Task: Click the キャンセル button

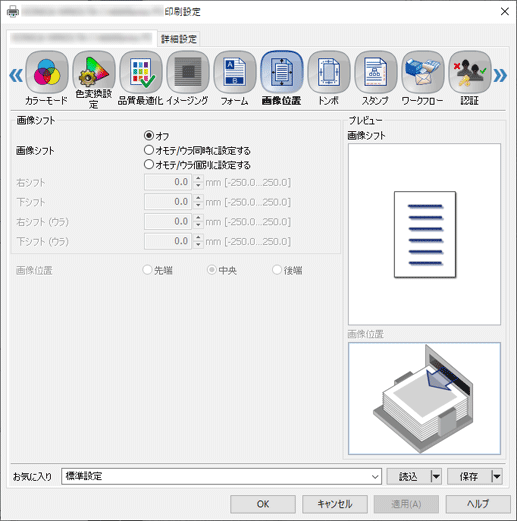Action: pos(335,504)
